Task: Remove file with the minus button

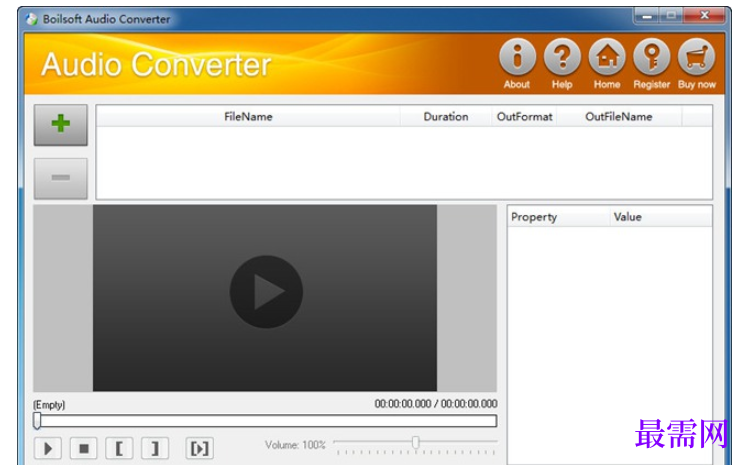Action: click(x=61, y=178)
